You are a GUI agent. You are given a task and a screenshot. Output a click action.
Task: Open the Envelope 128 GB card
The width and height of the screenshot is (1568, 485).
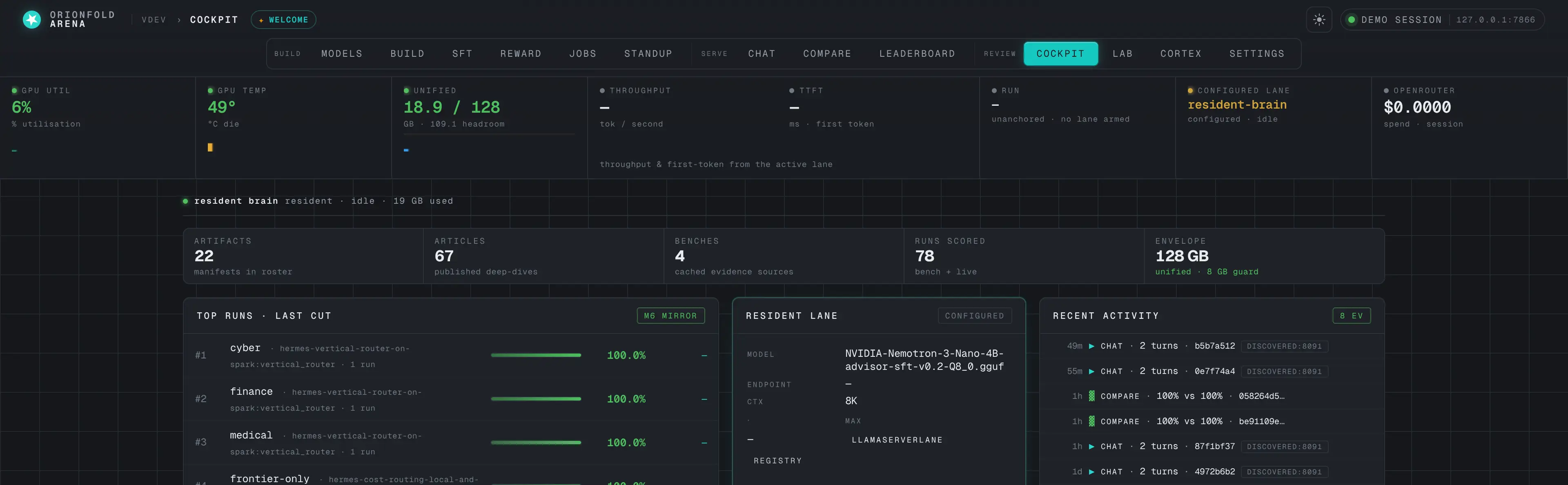(x=1264, y=256)
